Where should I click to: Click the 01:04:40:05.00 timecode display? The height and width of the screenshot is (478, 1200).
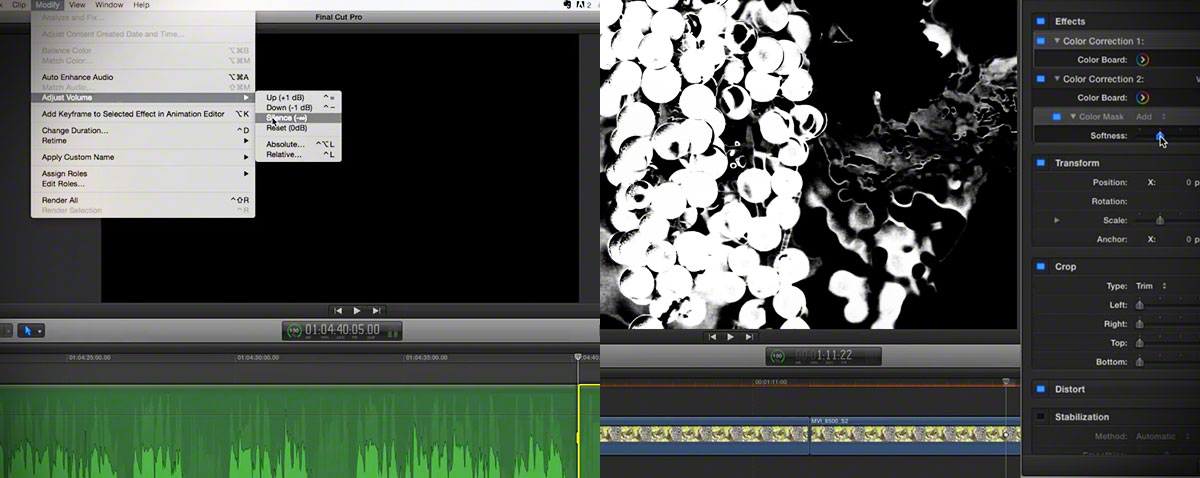click(342, 330)
